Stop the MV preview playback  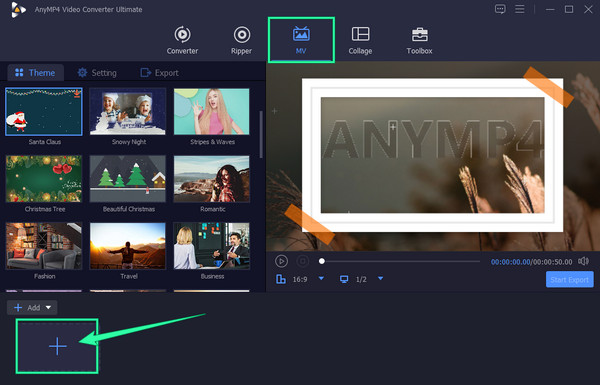(303, 261)
